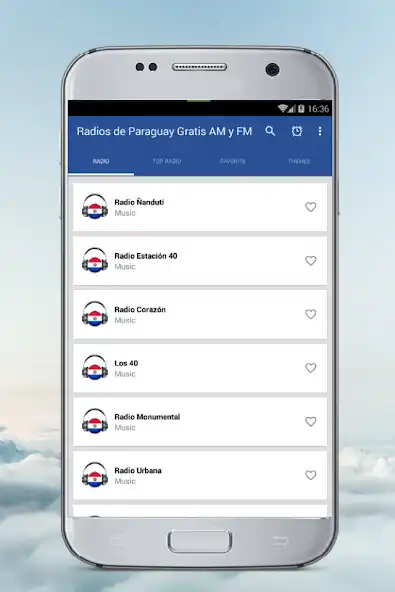Favorite Radio Urbana with heart icon
The width and height of the screenshot is (395, 592).
pos(310,475)
